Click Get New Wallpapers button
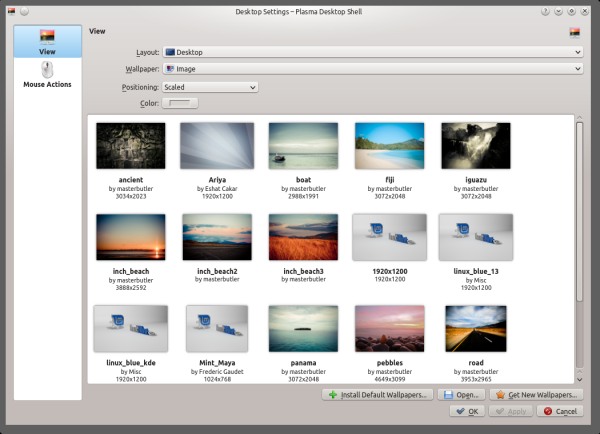 click(537, 395)
